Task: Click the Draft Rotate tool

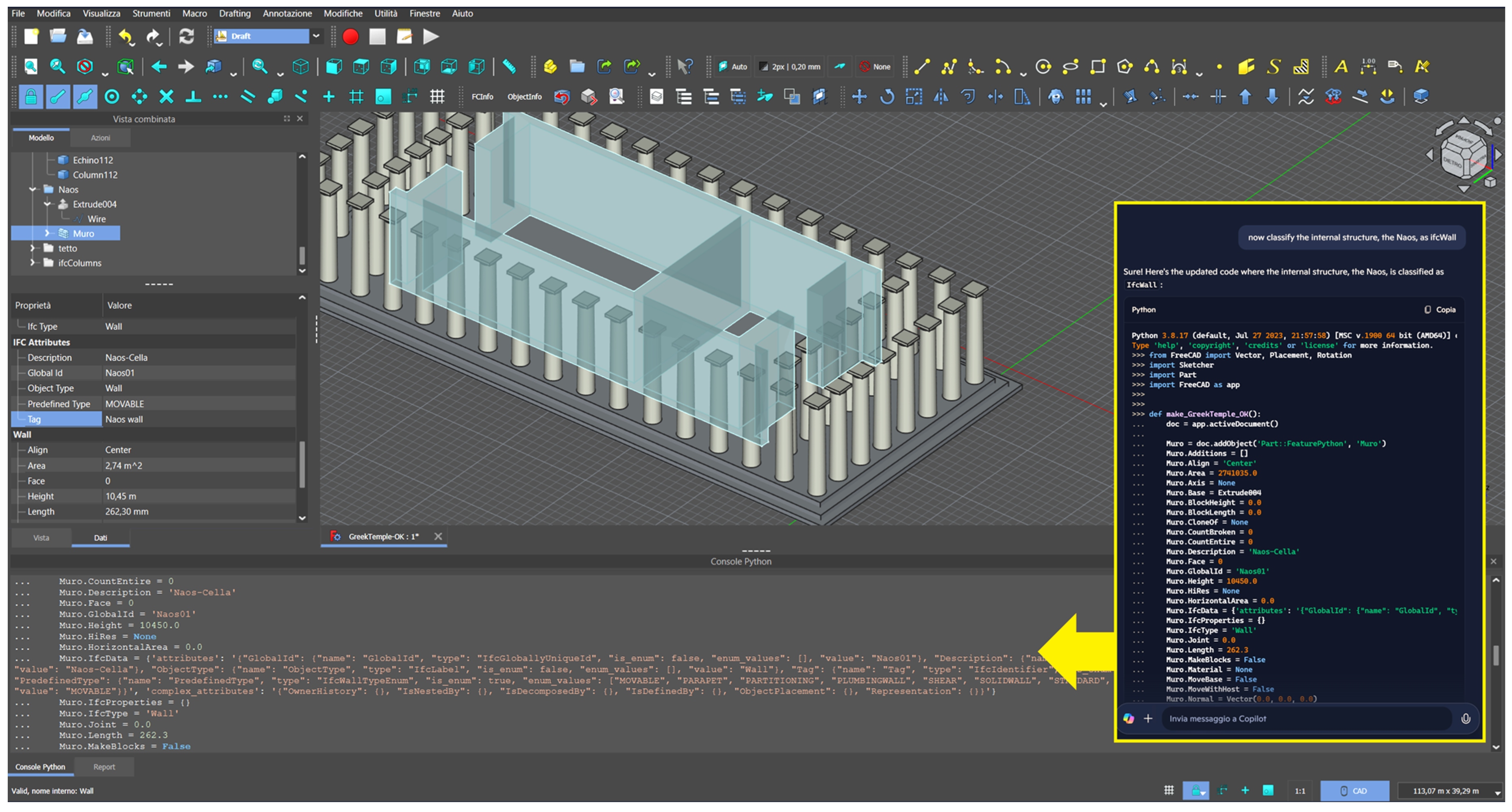Action: (886, 97)
